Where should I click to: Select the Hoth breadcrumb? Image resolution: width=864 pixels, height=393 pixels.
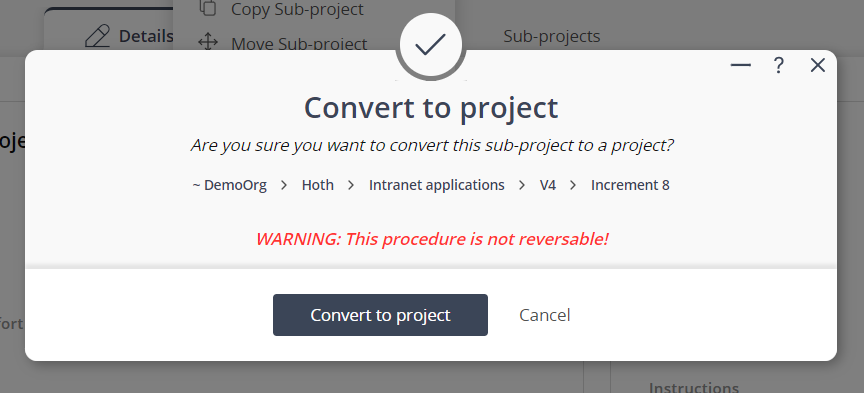pyautogui.click(x=317, y=185)
